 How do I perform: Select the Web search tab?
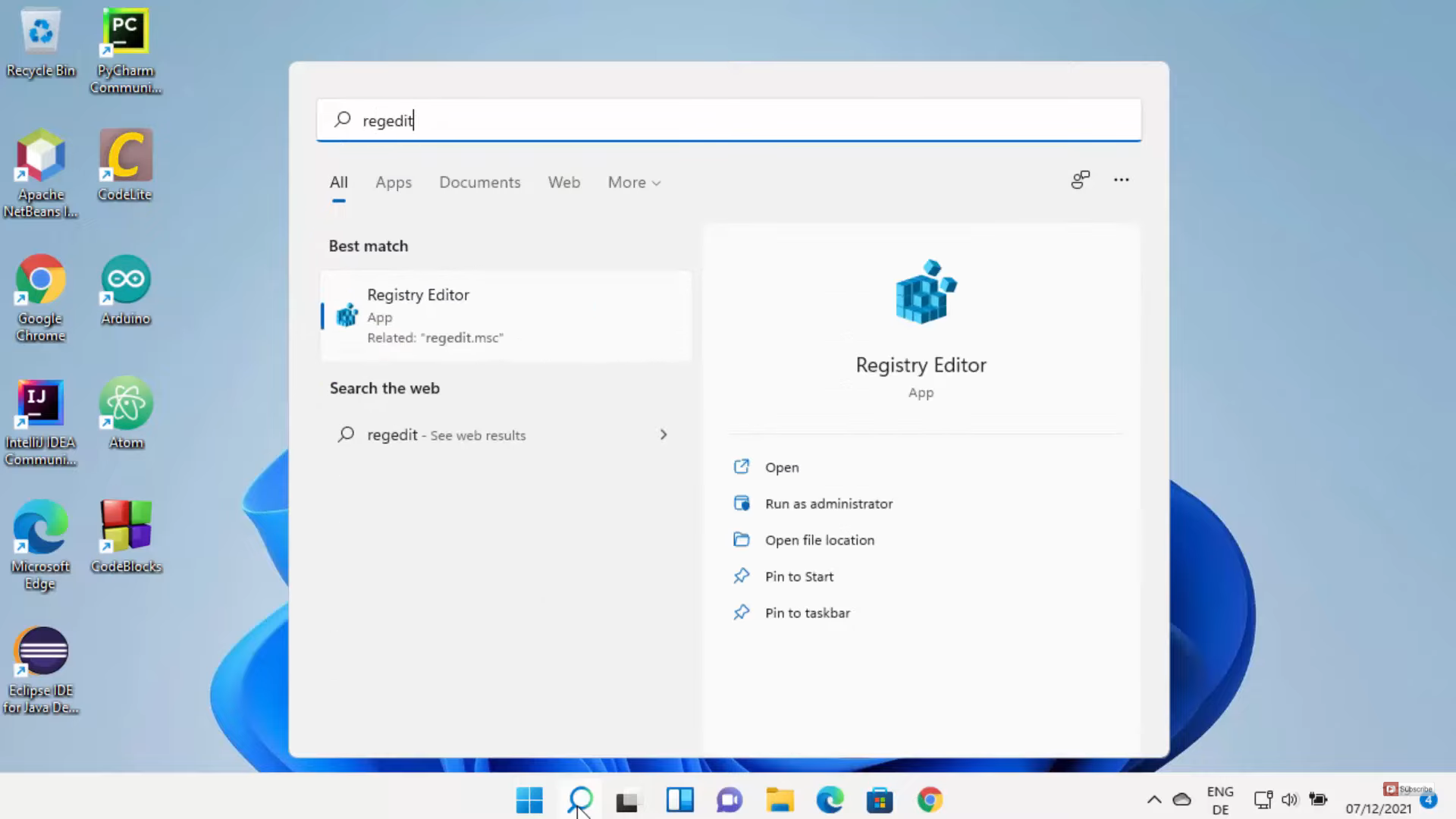tap(563, 183)
